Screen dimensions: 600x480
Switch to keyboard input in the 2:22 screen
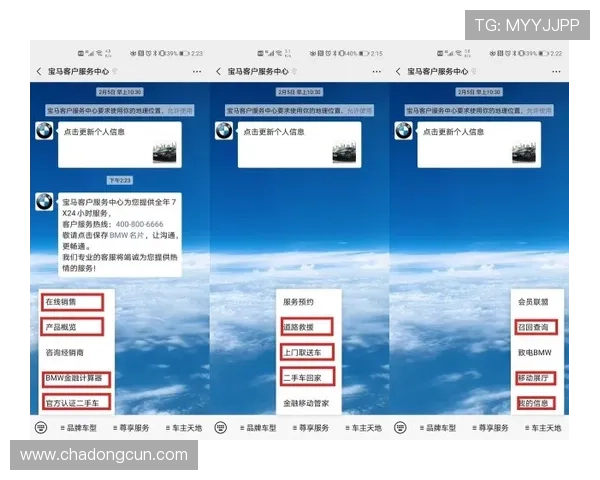[x=400, y=427]
